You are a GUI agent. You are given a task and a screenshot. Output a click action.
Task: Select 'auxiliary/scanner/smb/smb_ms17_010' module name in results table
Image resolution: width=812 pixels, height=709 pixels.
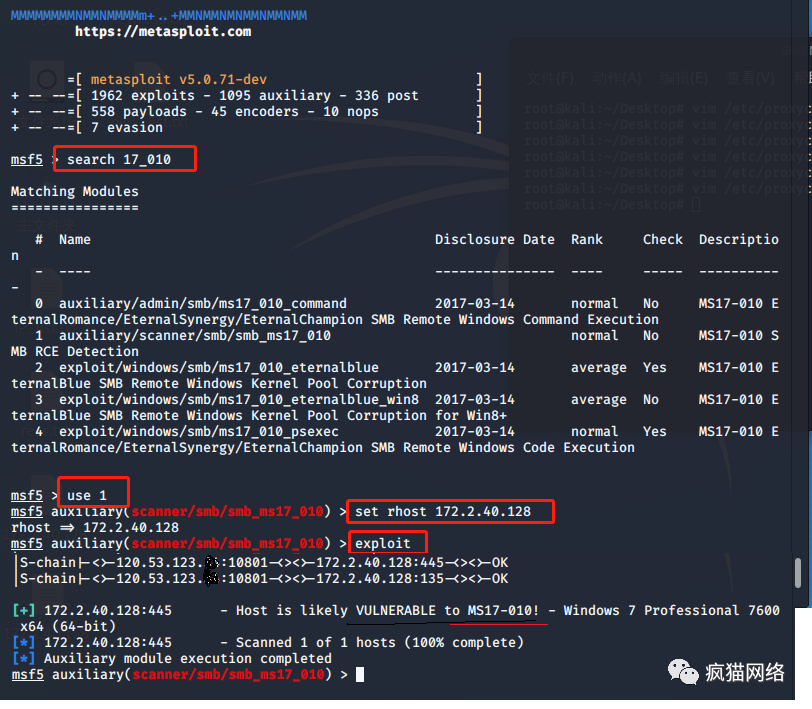click(195, 336)
